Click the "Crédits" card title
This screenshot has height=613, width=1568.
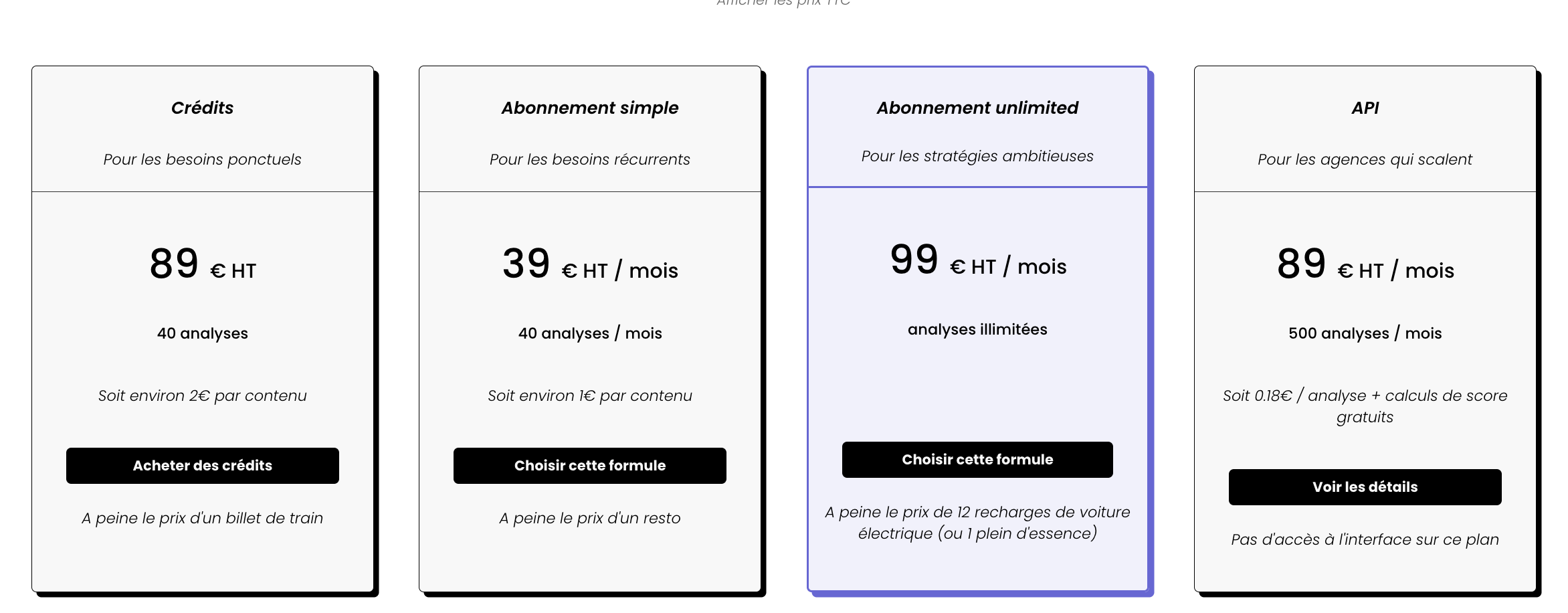coord(202,108)
